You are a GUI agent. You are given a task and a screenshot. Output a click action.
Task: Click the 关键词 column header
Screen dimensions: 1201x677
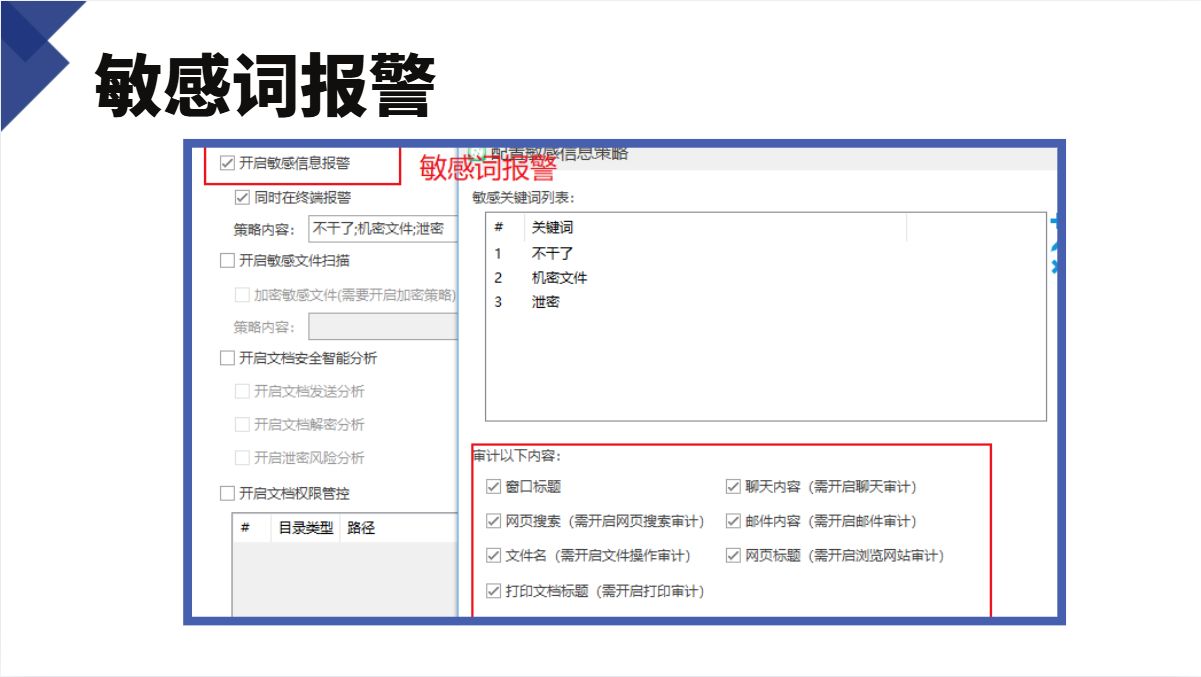click(553, 228)
